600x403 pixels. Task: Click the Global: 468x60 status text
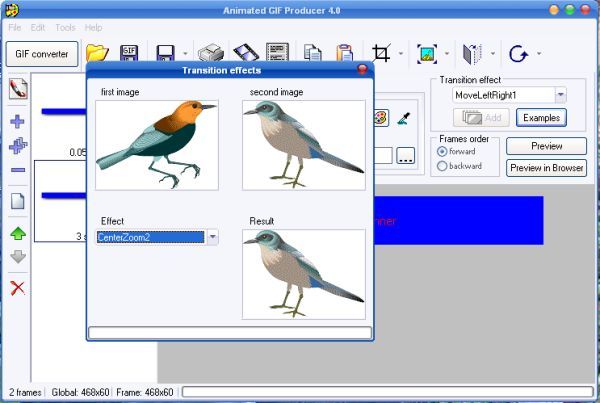[x=80, y=392]
